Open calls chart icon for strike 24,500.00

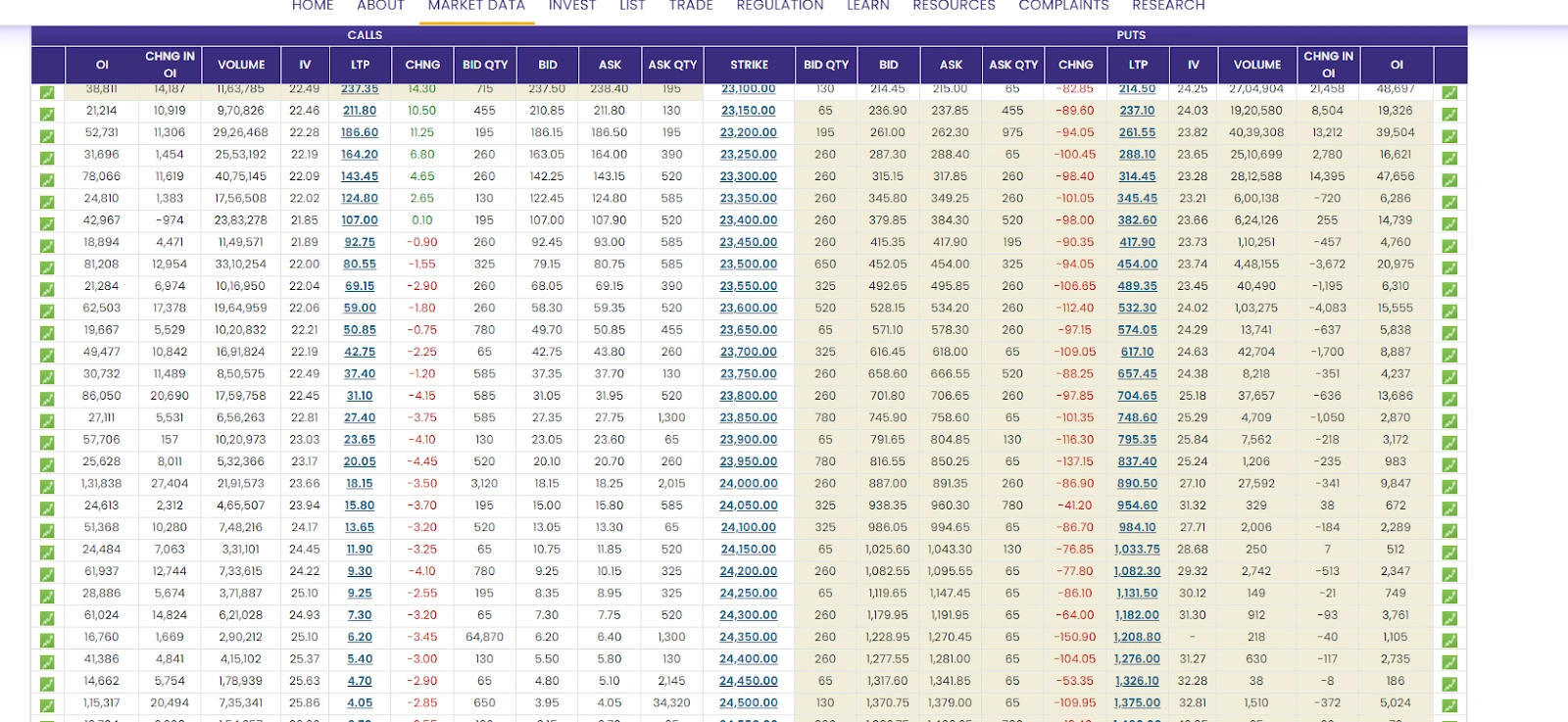click(x=47, y=705)
